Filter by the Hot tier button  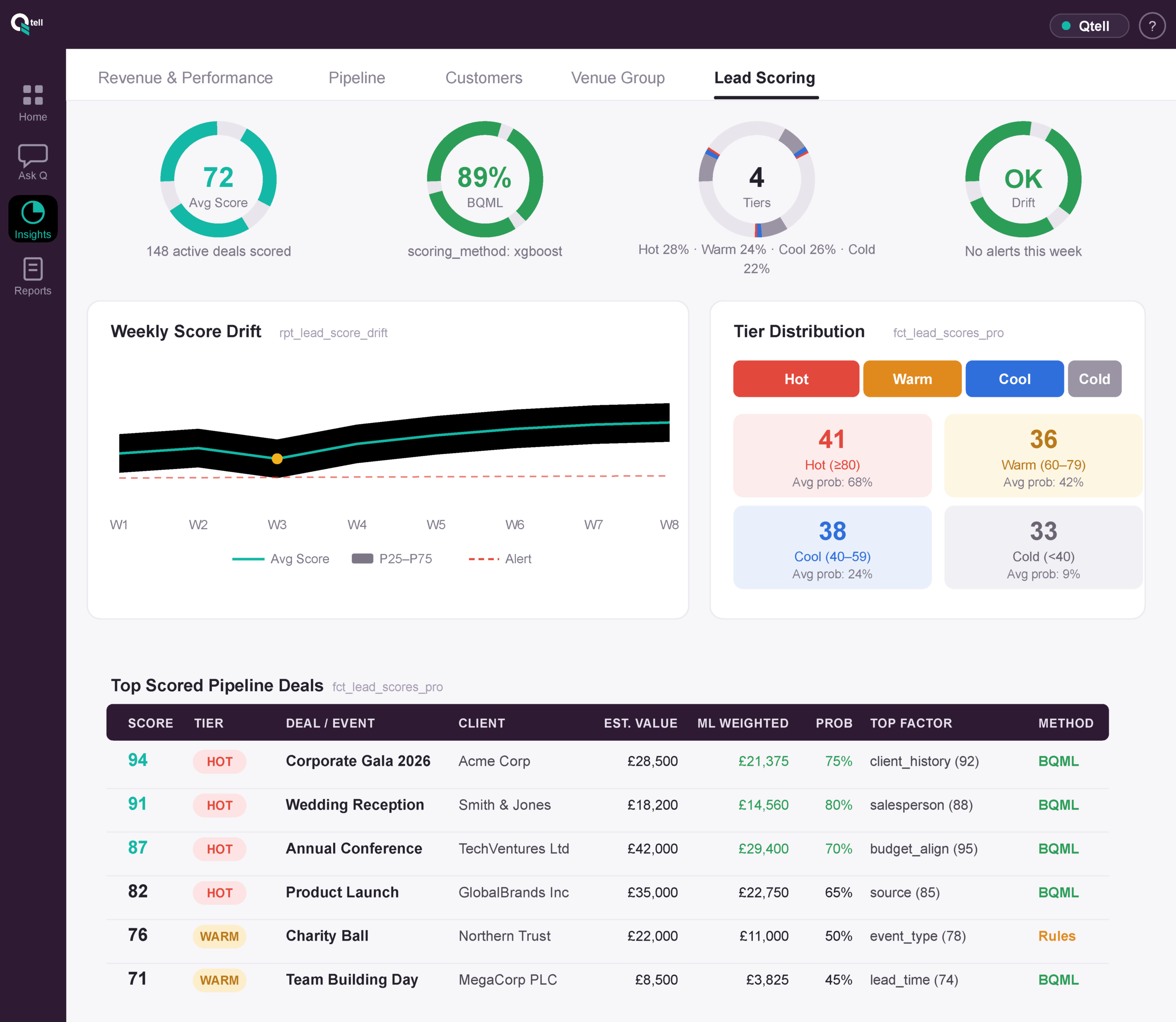click(x=796, y=379)
